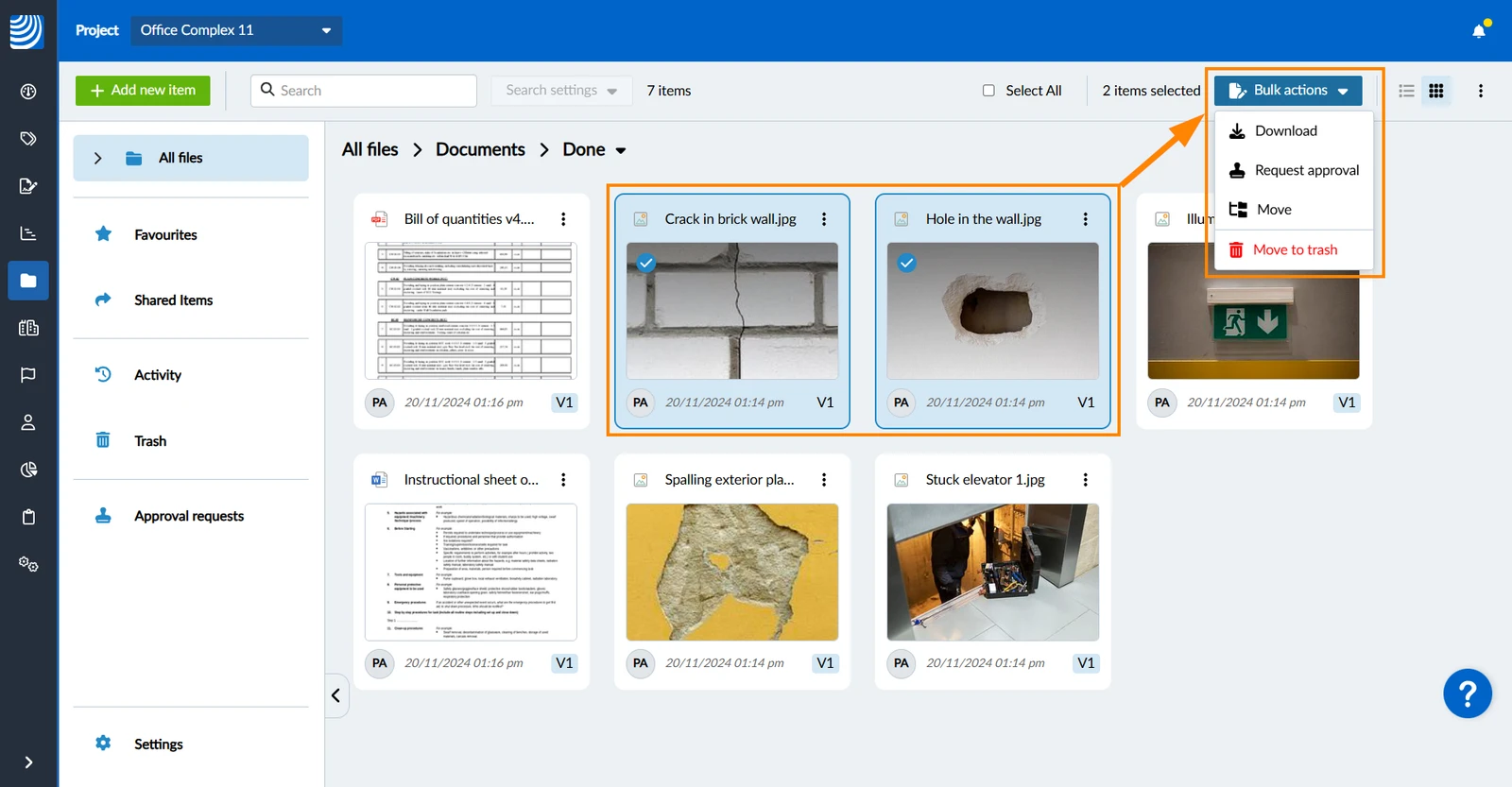1512x787 pixels.
Task: Go to Documents breadcrumb link
Action: pos(480,149)
